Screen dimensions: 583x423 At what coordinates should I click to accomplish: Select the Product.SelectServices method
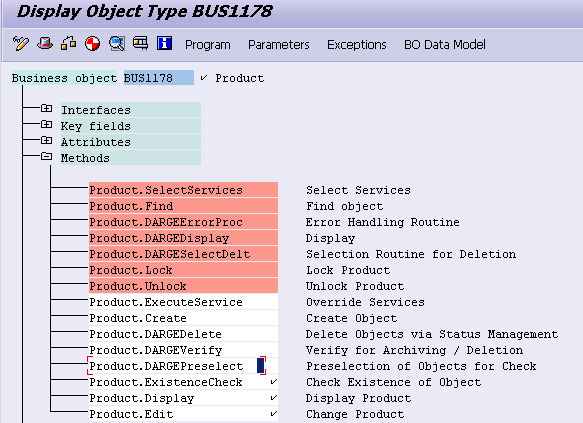coord(183,190)
